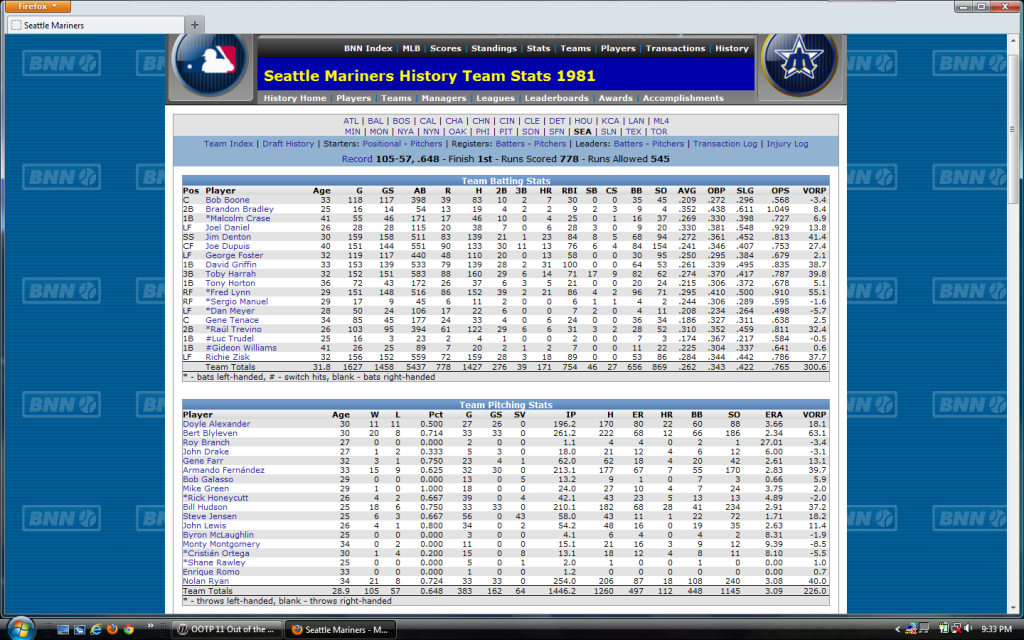The height and width of the screenshot is (640, 1024).
Task: Open Nolan Ryan's pitcher link
Action: pyautogui.click(x=206, y=581)
